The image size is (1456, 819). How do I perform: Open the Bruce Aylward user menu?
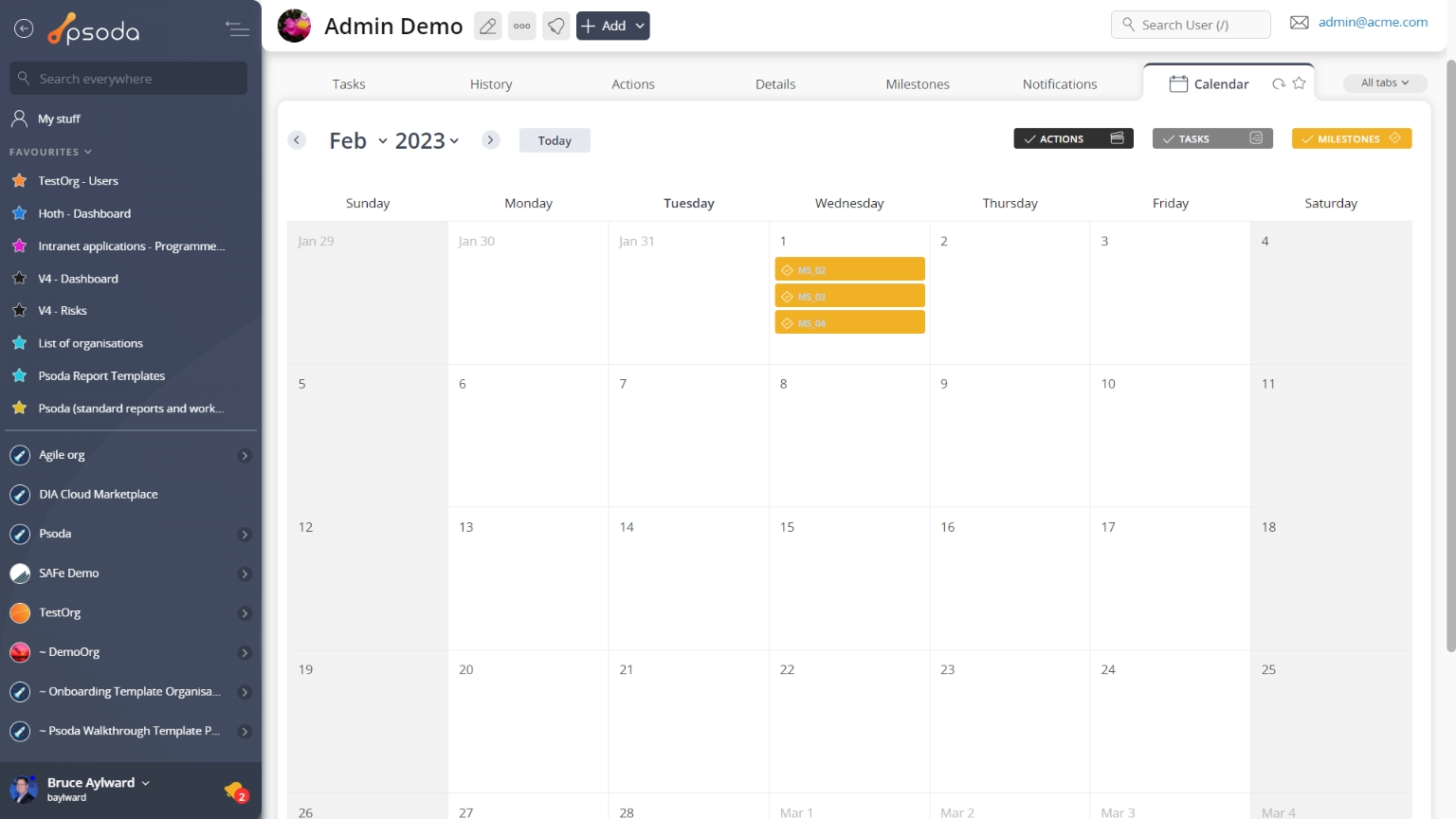98,783
